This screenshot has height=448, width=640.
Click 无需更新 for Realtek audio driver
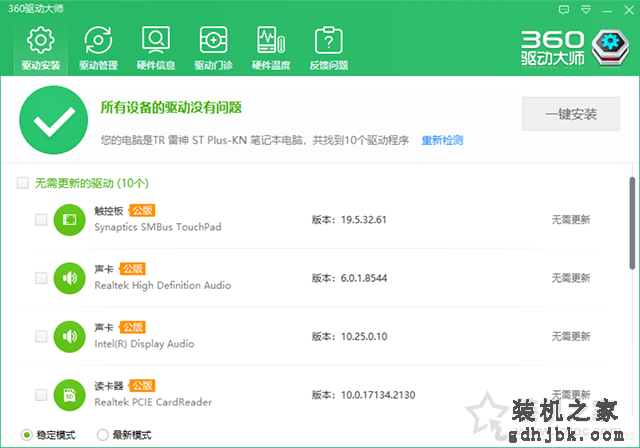(x=571, y=278)
